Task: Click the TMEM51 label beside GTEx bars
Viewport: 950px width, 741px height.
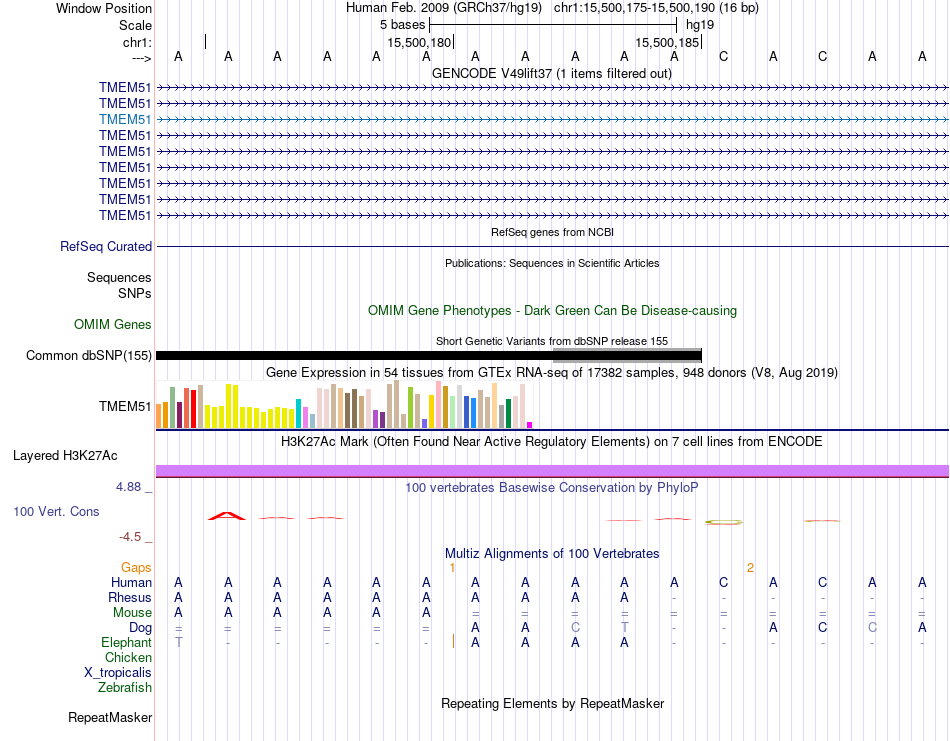Action: [125, 406]
